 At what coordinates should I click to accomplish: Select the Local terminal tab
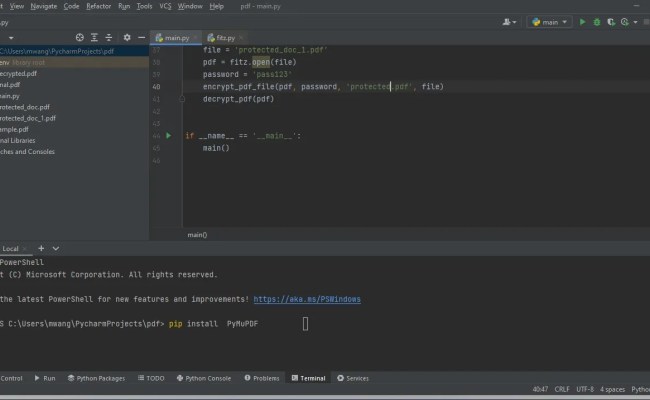pyautogui.click(x=10, y=249)
